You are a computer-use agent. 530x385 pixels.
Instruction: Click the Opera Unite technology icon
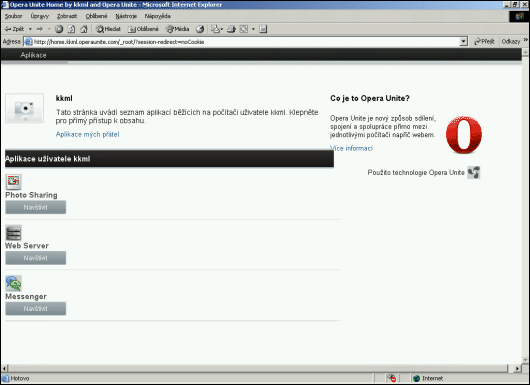pos(474,172)
